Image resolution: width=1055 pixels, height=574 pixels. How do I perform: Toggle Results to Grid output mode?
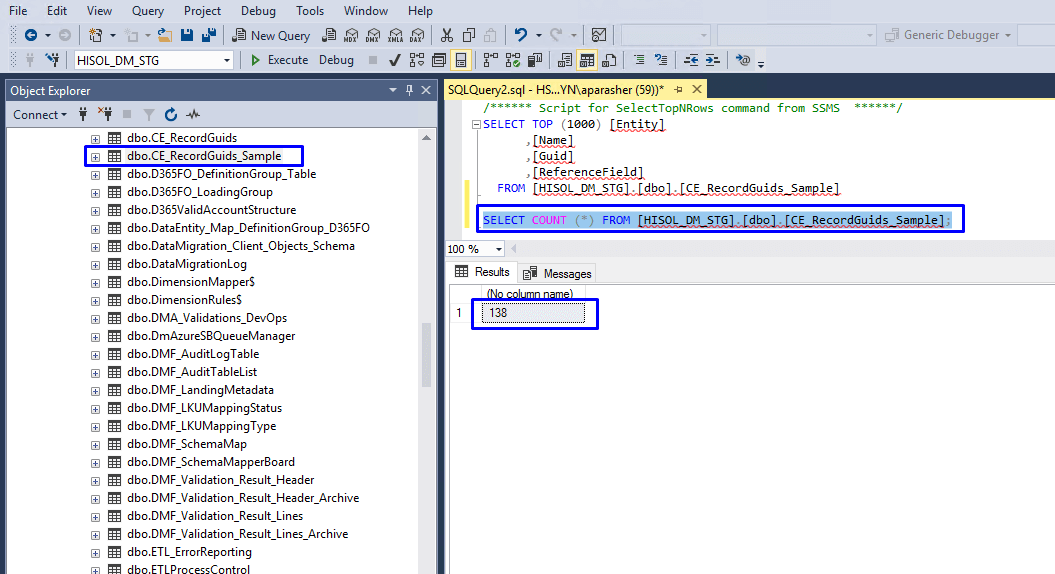click(587, 60)
